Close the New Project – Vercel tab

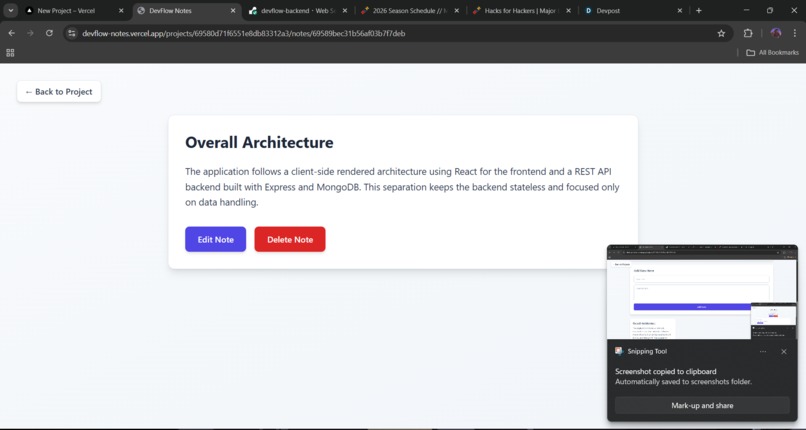(x=121, y=11)
